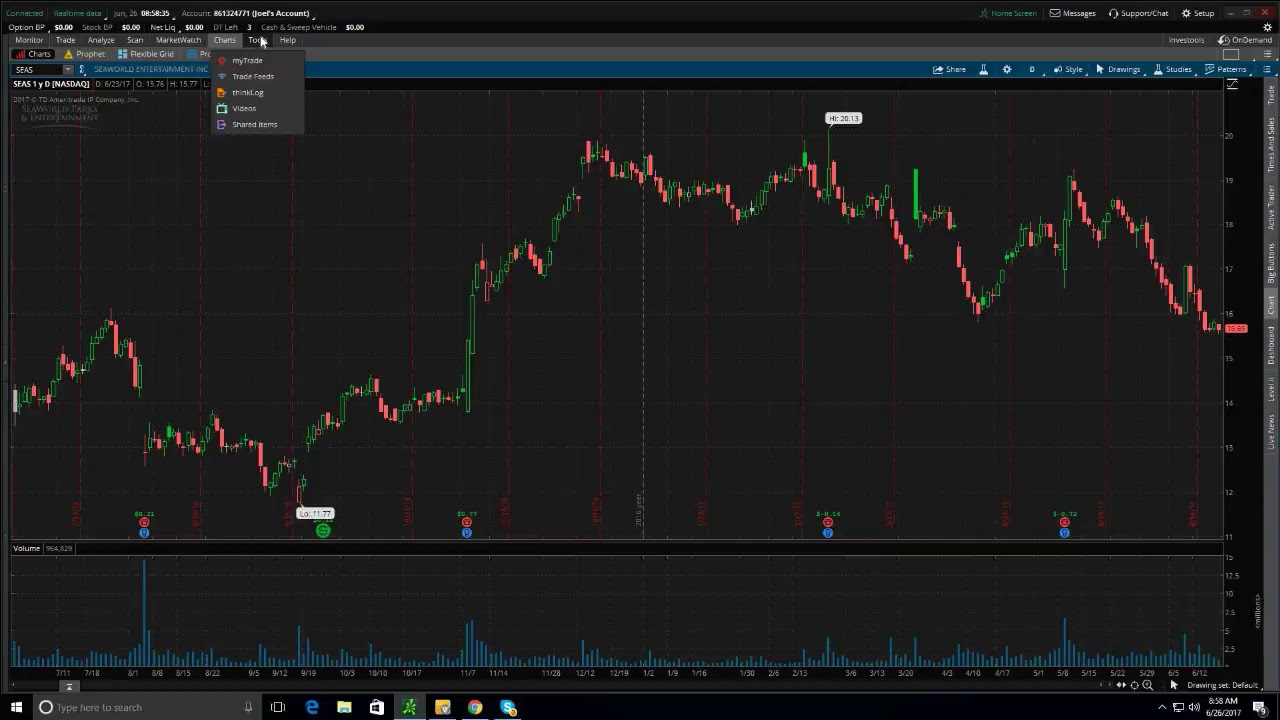The width and height of the screenshot is (1280, 720).
Task: Switch to the Trade tab
Action: (x=65, y=40)
